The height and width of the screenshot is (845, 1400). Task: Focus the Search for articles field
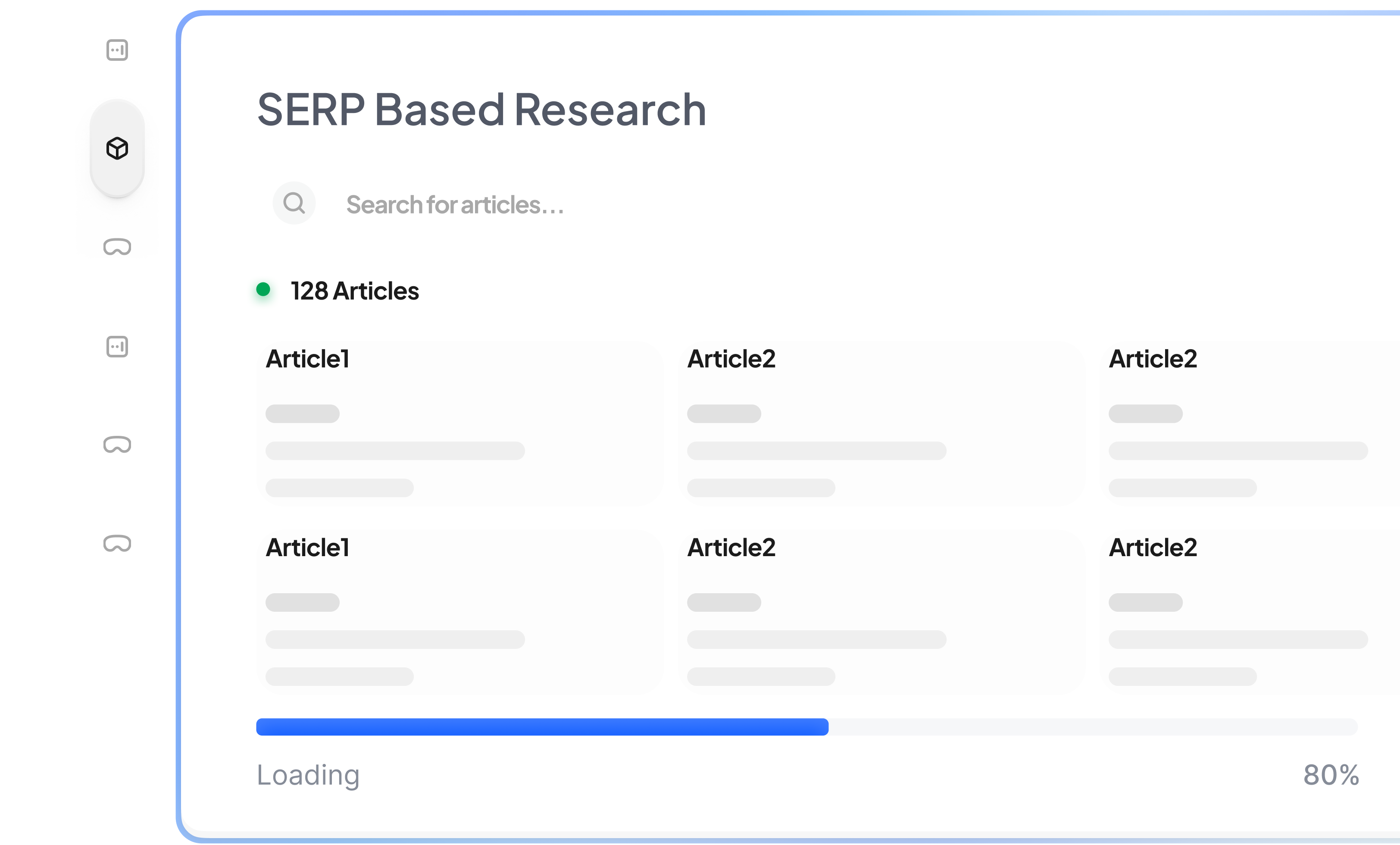pos(455,205)
